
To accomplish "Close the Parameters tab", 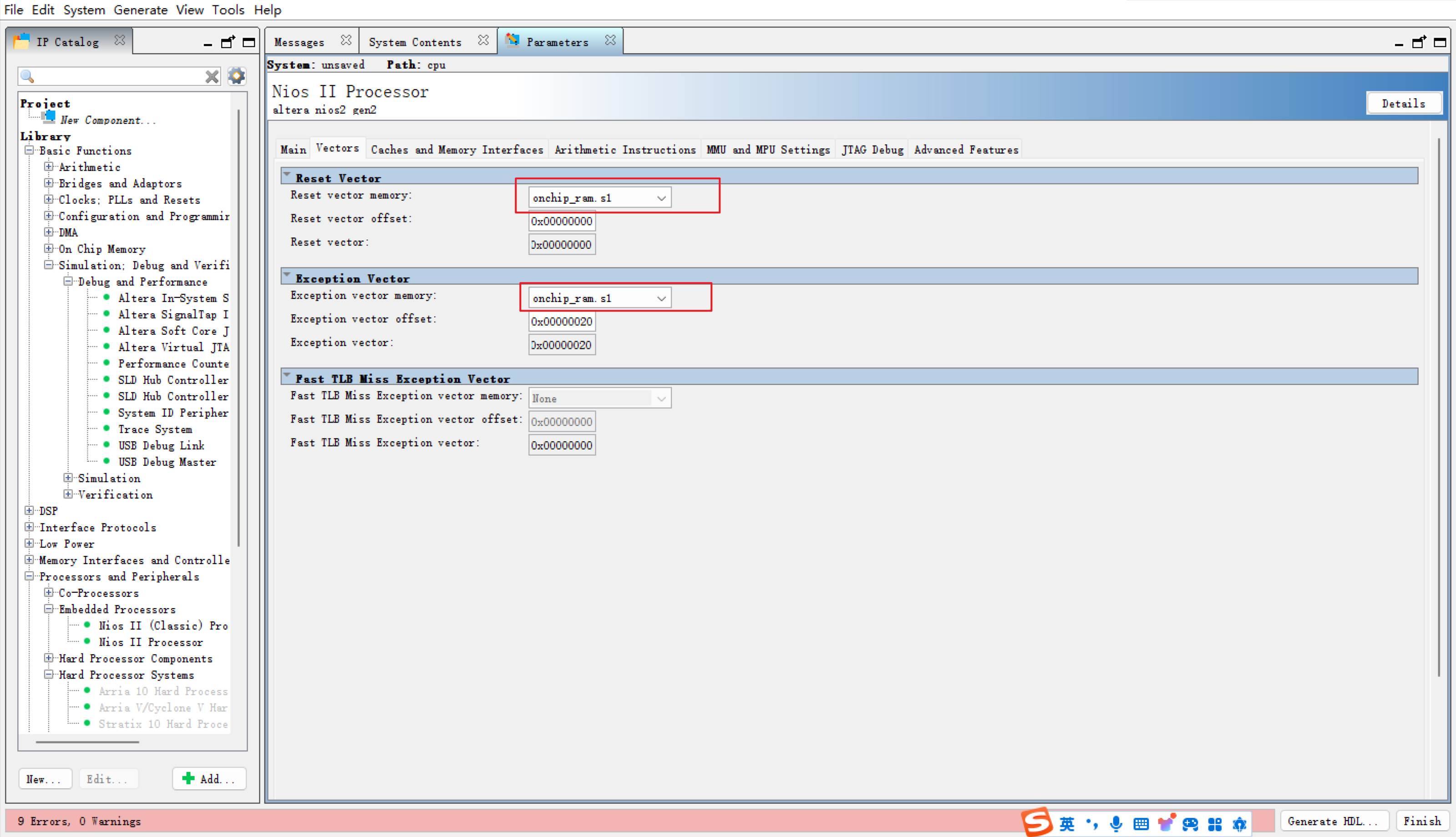I will [x=610, y=40].
